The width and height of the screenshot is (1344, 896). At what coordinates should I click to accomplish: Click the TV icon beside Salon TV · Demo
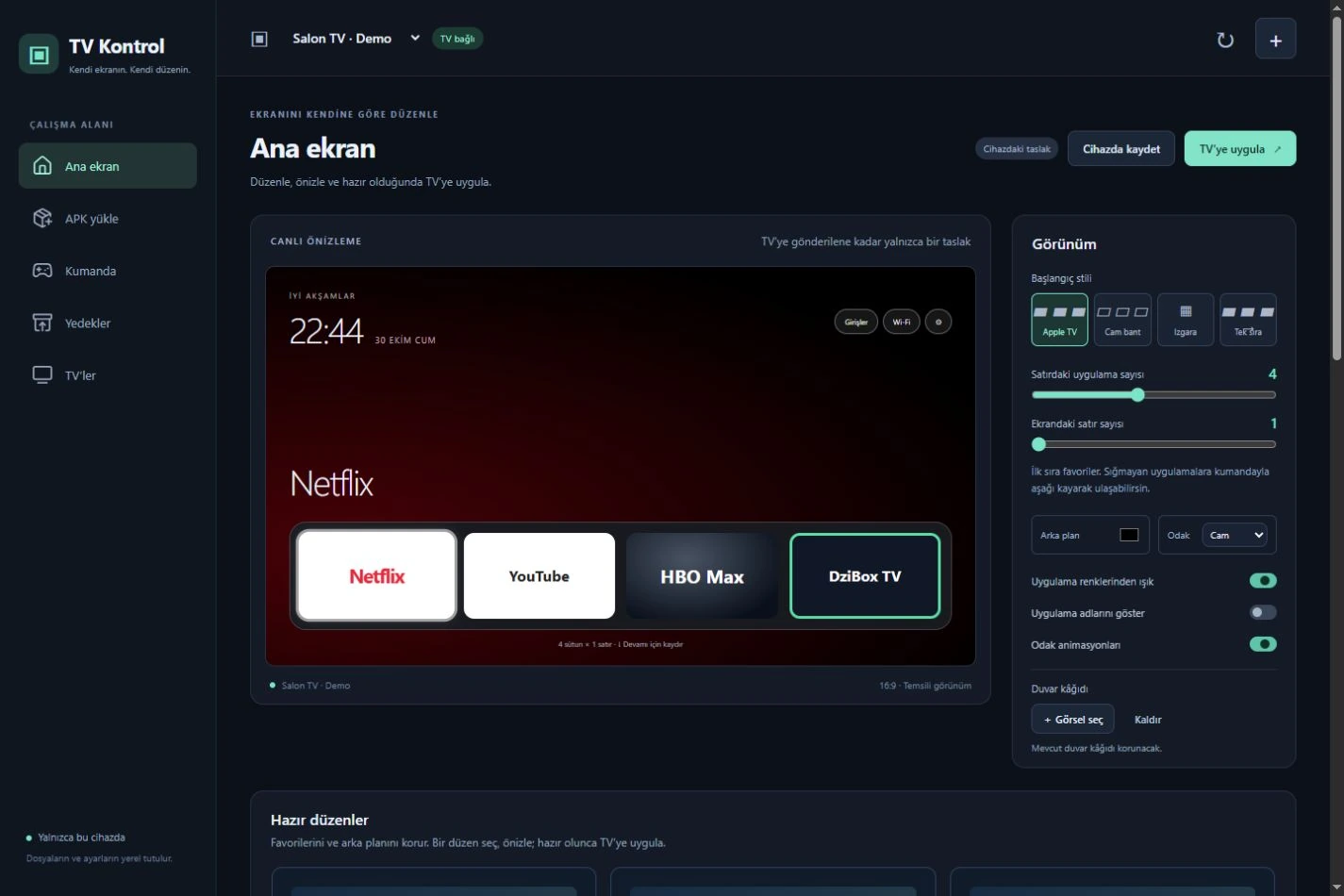tap(259, 39)
